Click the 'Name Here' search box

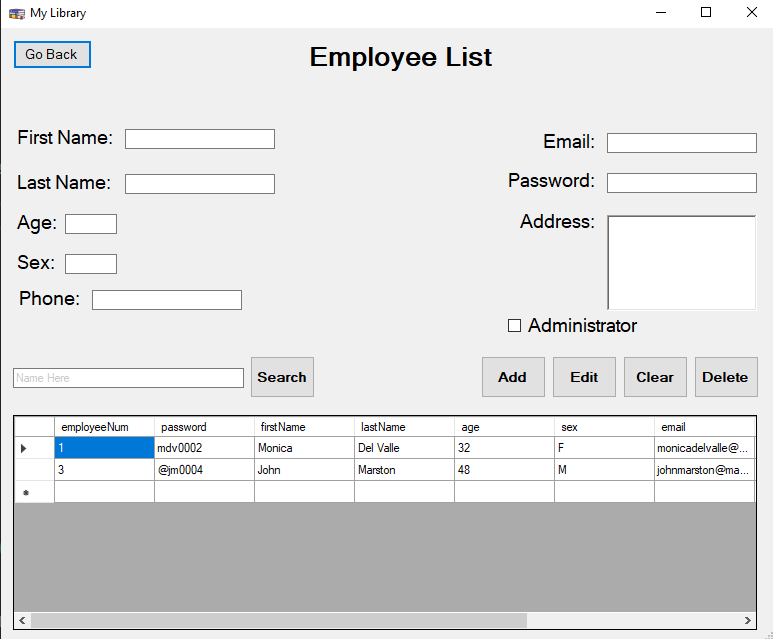point(128,378)
